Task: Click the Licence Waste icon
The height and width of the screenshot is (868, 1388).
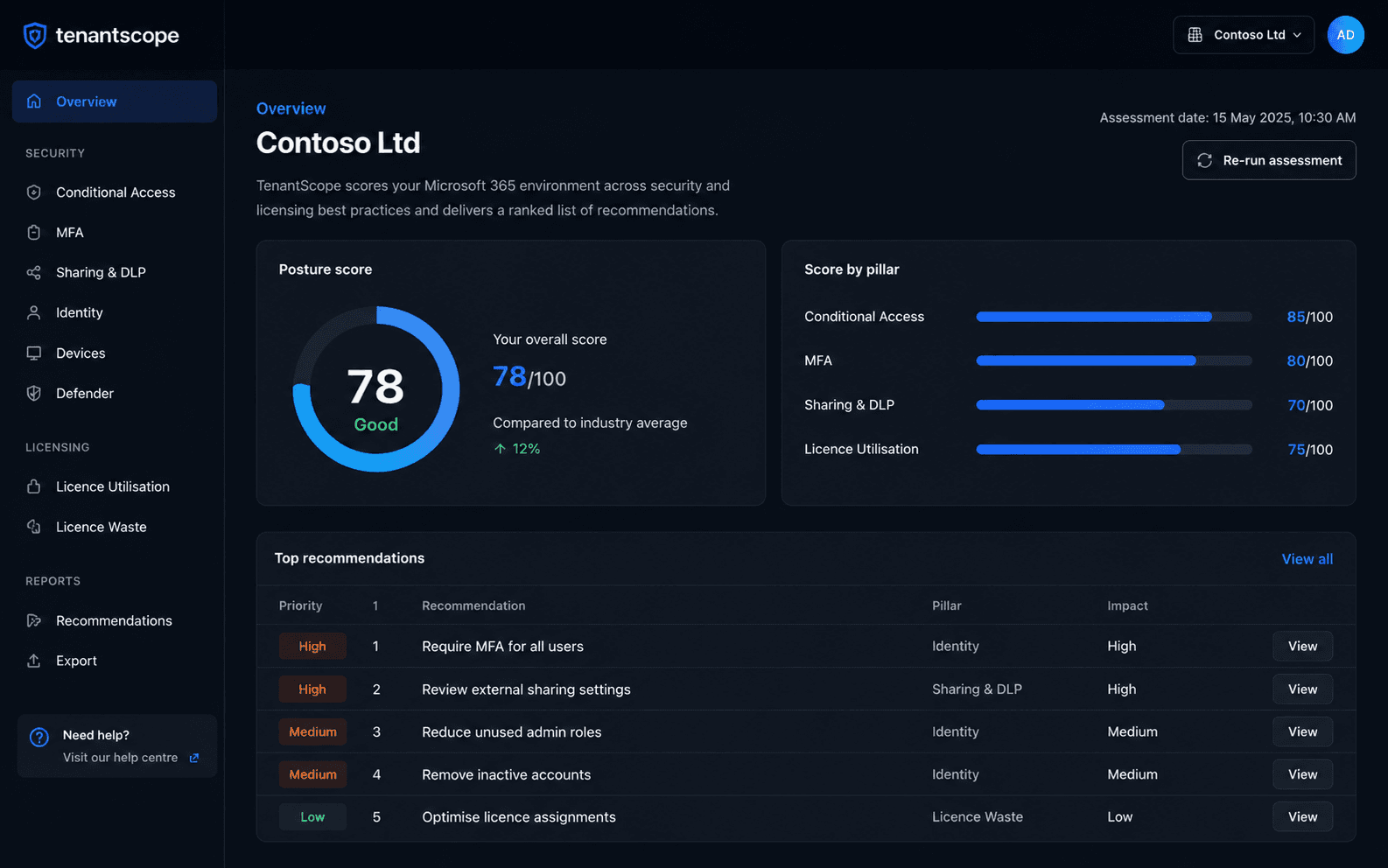Action: (x=34, y=527)
